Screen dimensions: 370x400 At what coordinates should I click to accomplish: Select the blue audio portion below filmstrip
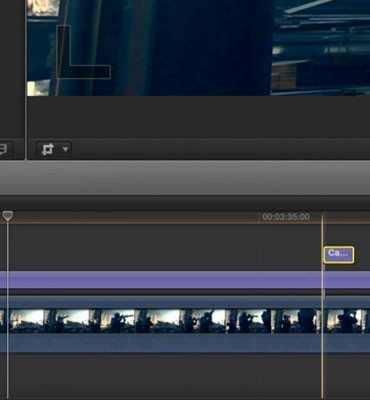pyautogui.click(x=185, y=343)
